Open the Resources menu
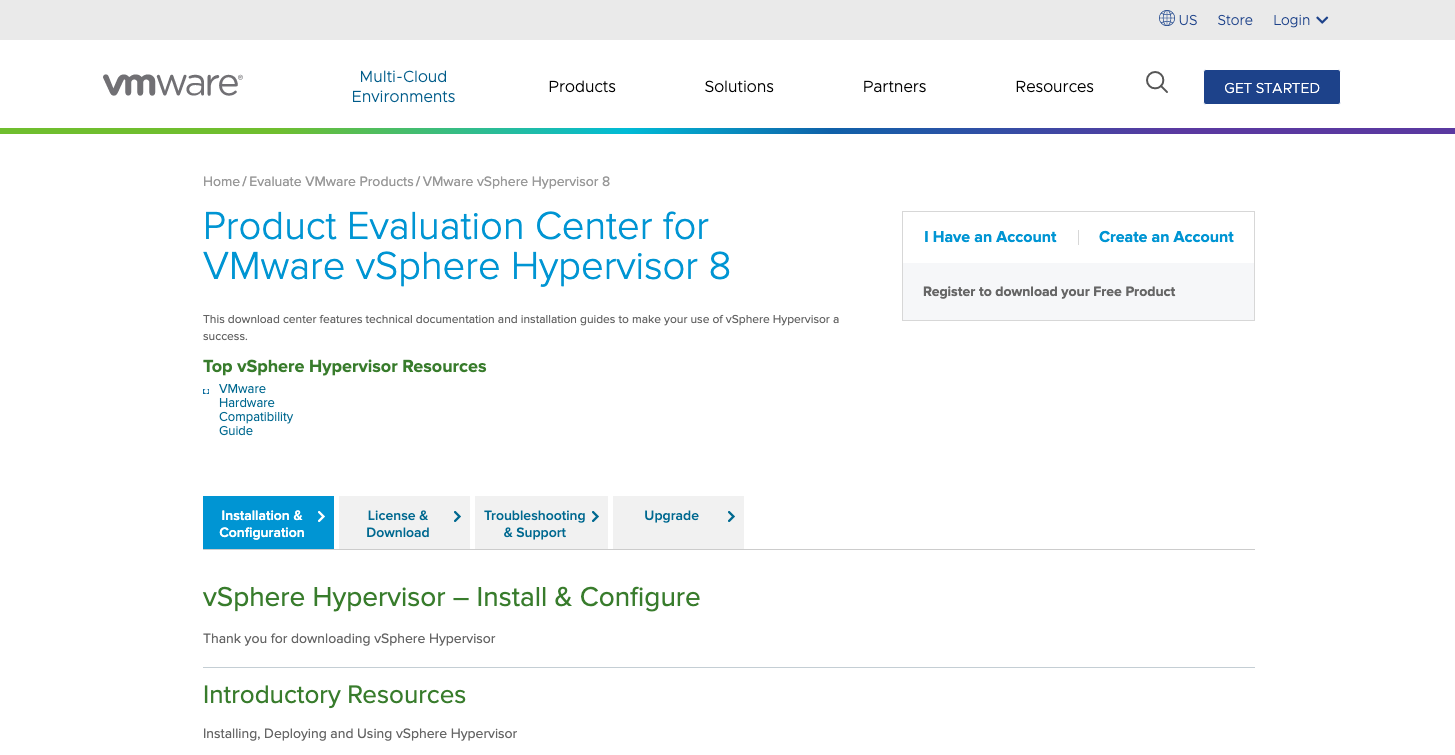Viewport: 1455px width, 755px height. point(1054,87)
